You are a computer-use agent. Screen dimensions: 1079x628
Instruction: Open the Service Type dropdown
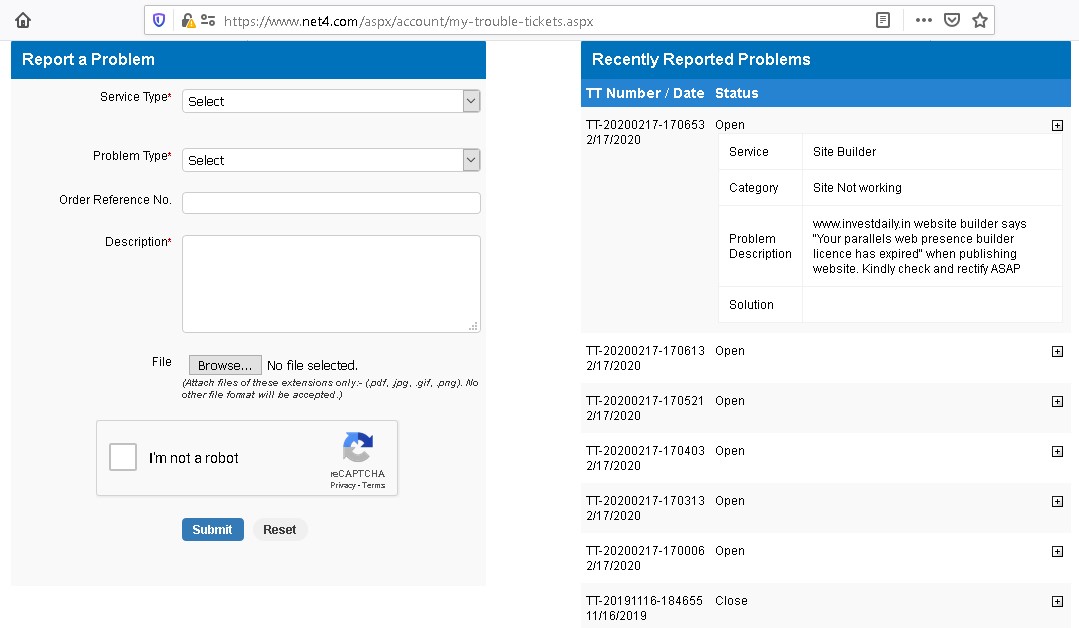coord(331,101)
